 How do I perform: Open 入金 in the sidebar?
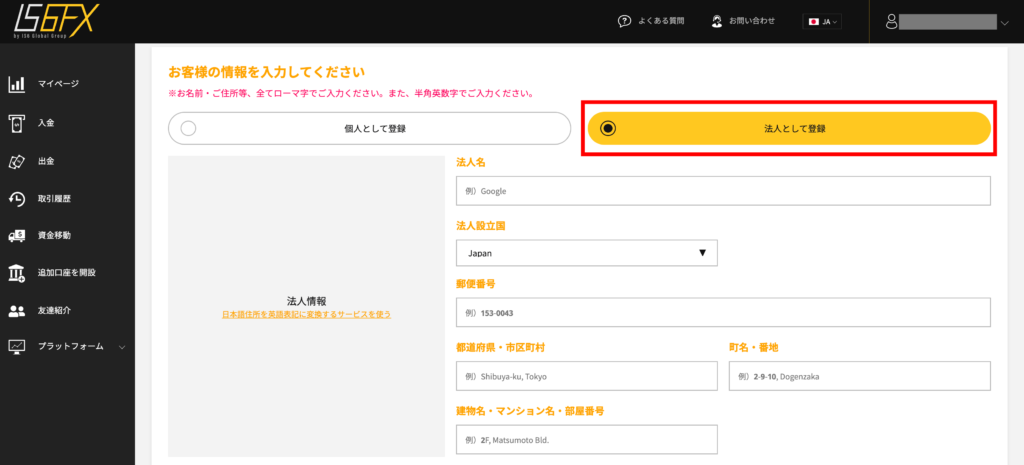click(x=46, y=123)
